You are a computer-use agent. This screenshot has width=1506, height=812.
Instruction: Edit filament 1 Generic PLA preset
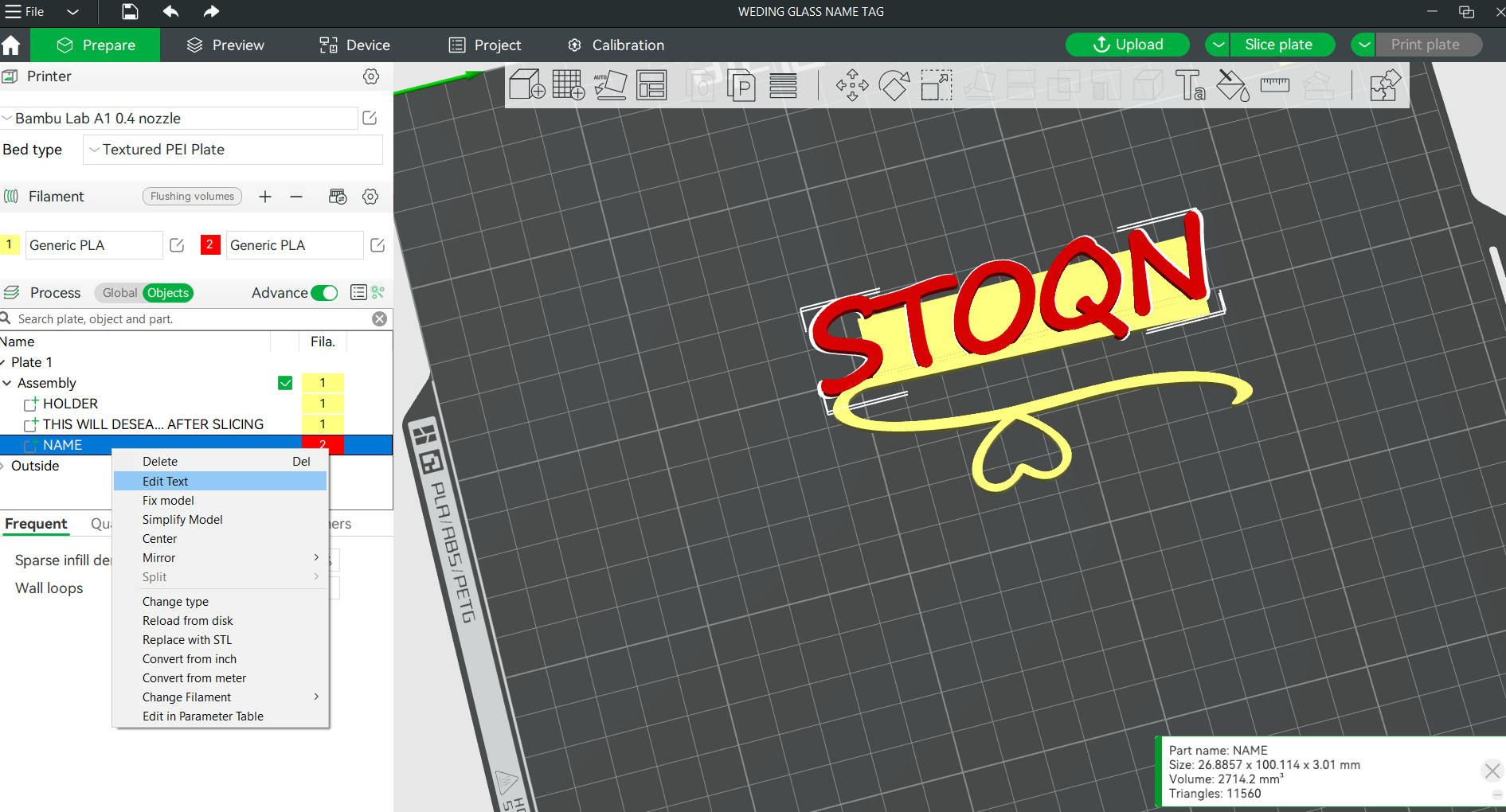pyautogui.click(x=177, y=245)
